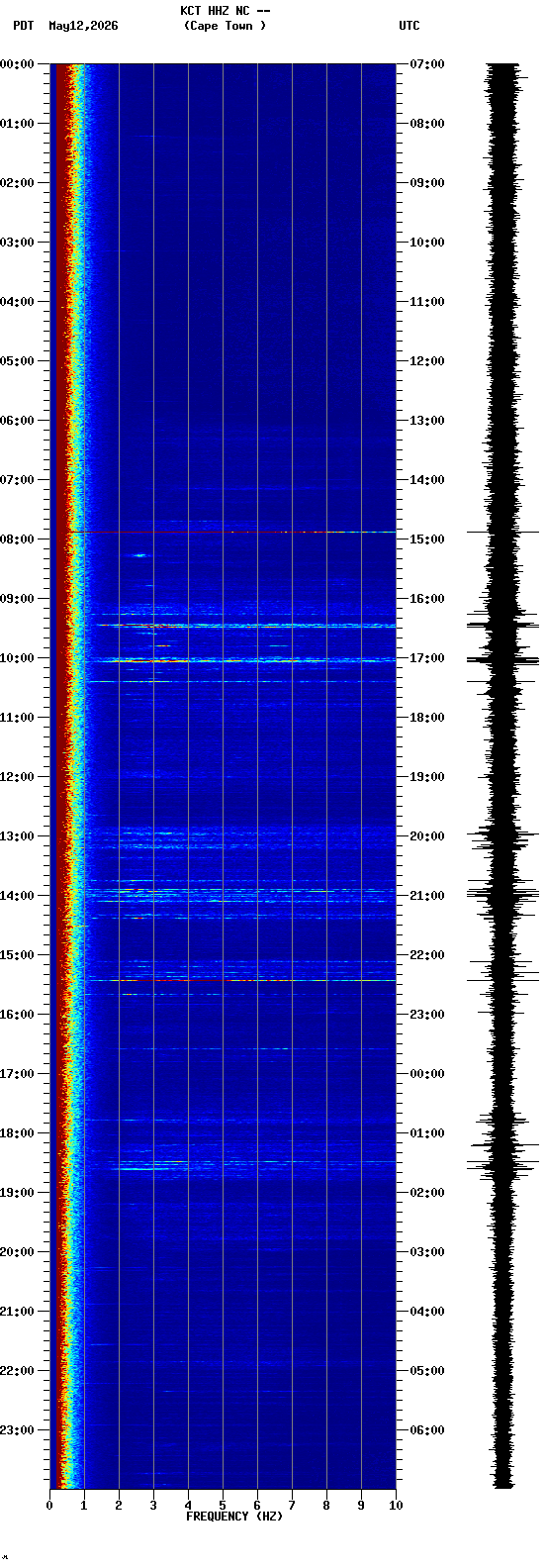Click the 00:00 PDT time label
This screenshot has width=546, height=1568.
pyautogui.click(x=18, y=64)
